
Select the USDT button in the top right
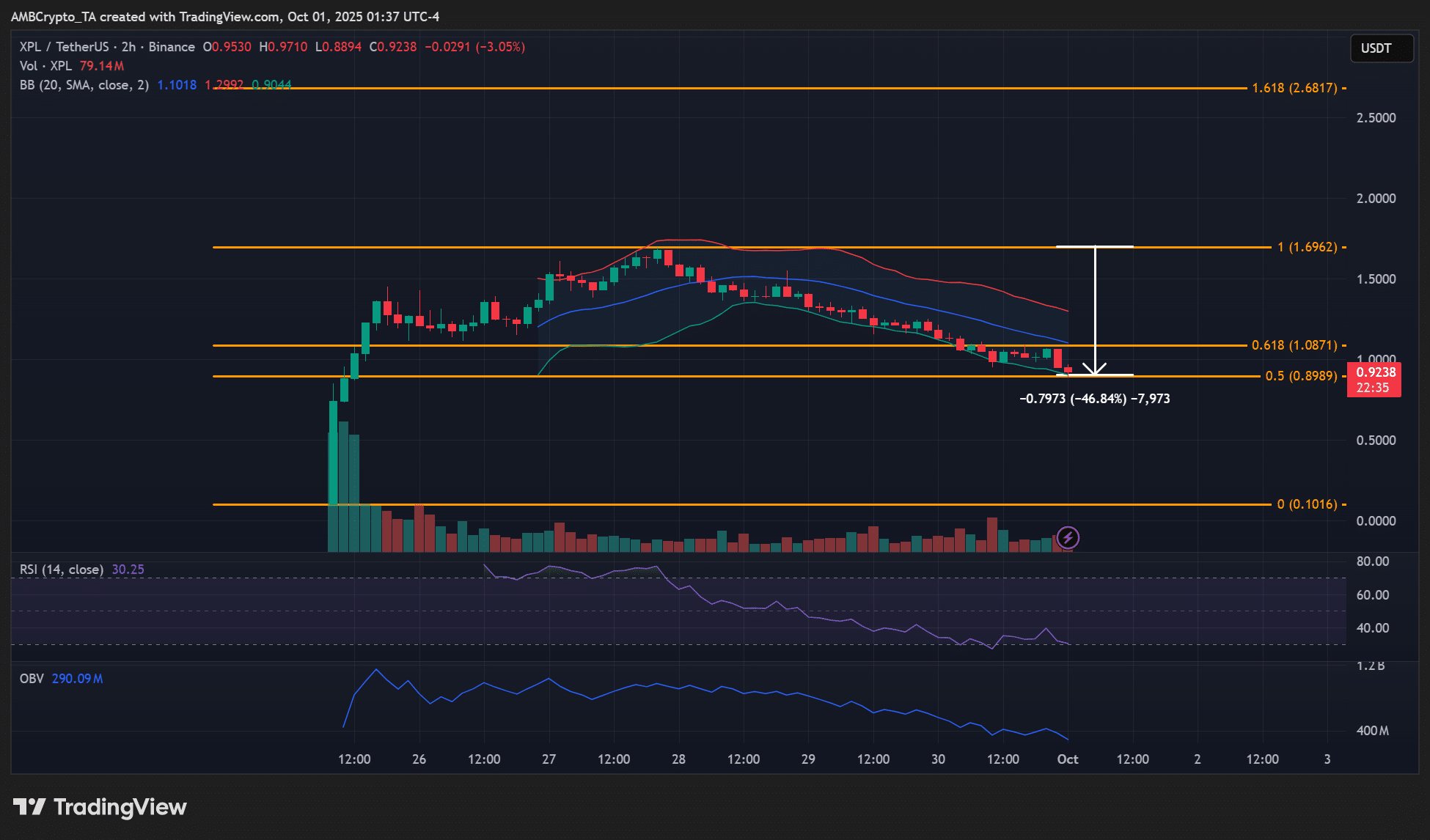(1382, 48)
